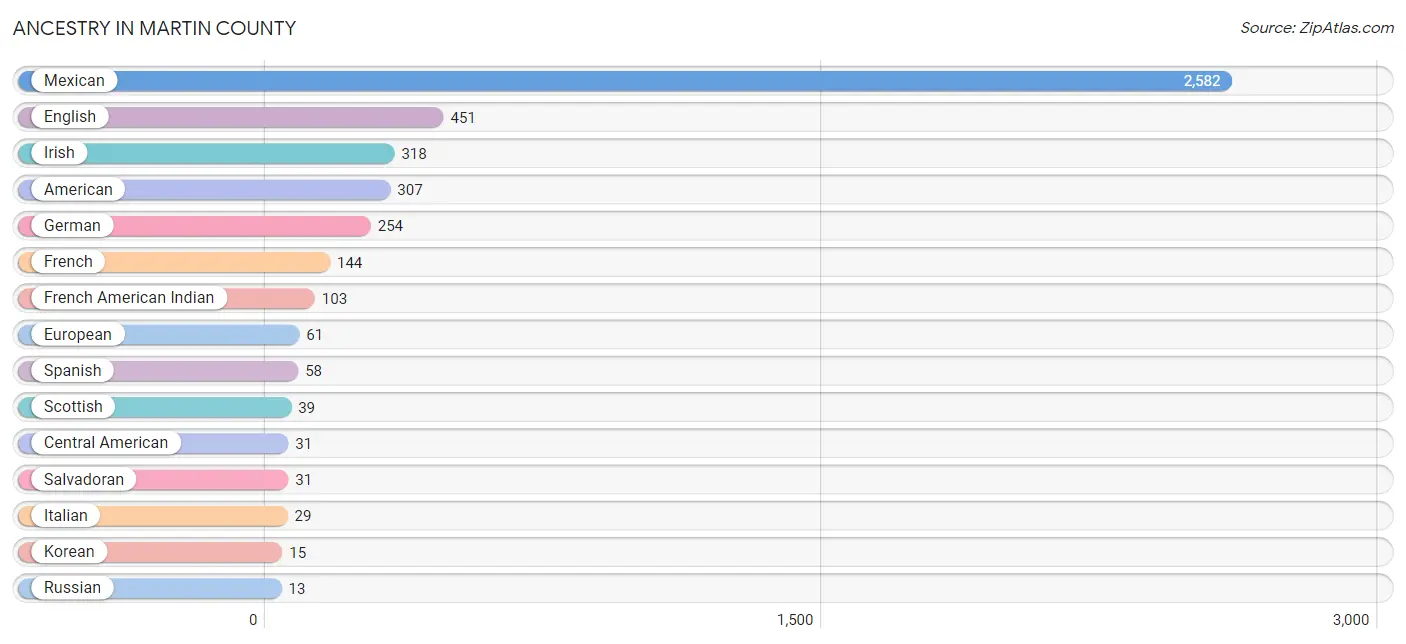Click the 29 value beside Italian bar

(304, 516)
